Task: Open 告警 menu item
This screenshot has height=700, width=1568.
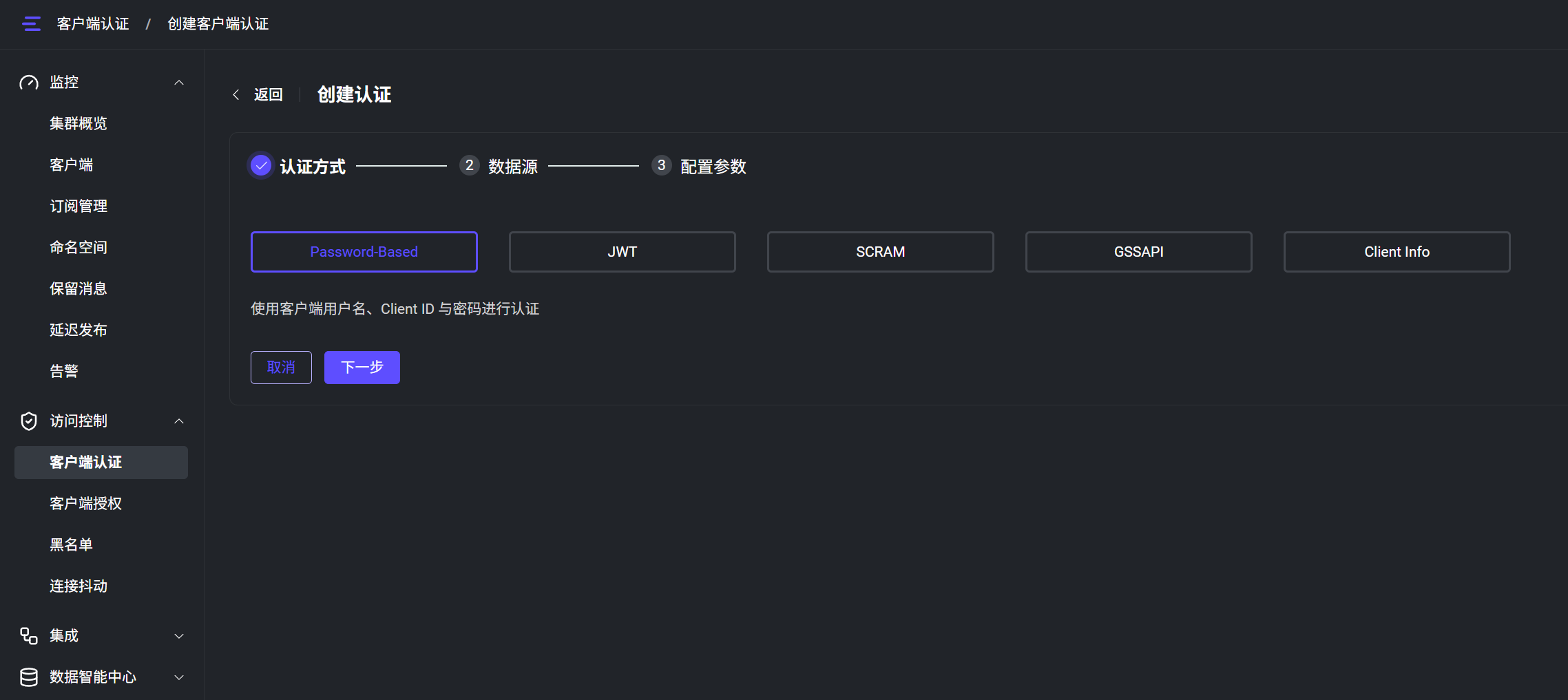Action: click(101, 372)
